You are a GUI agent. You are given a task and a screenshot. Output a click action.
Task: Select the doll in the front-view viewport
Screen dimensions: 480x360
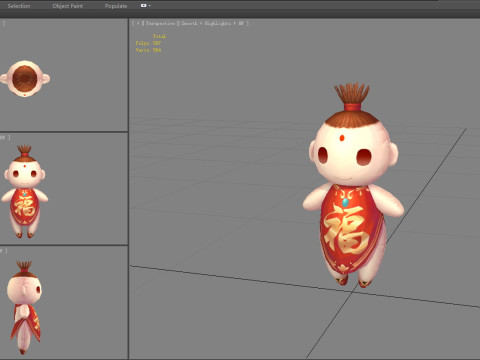24,192
